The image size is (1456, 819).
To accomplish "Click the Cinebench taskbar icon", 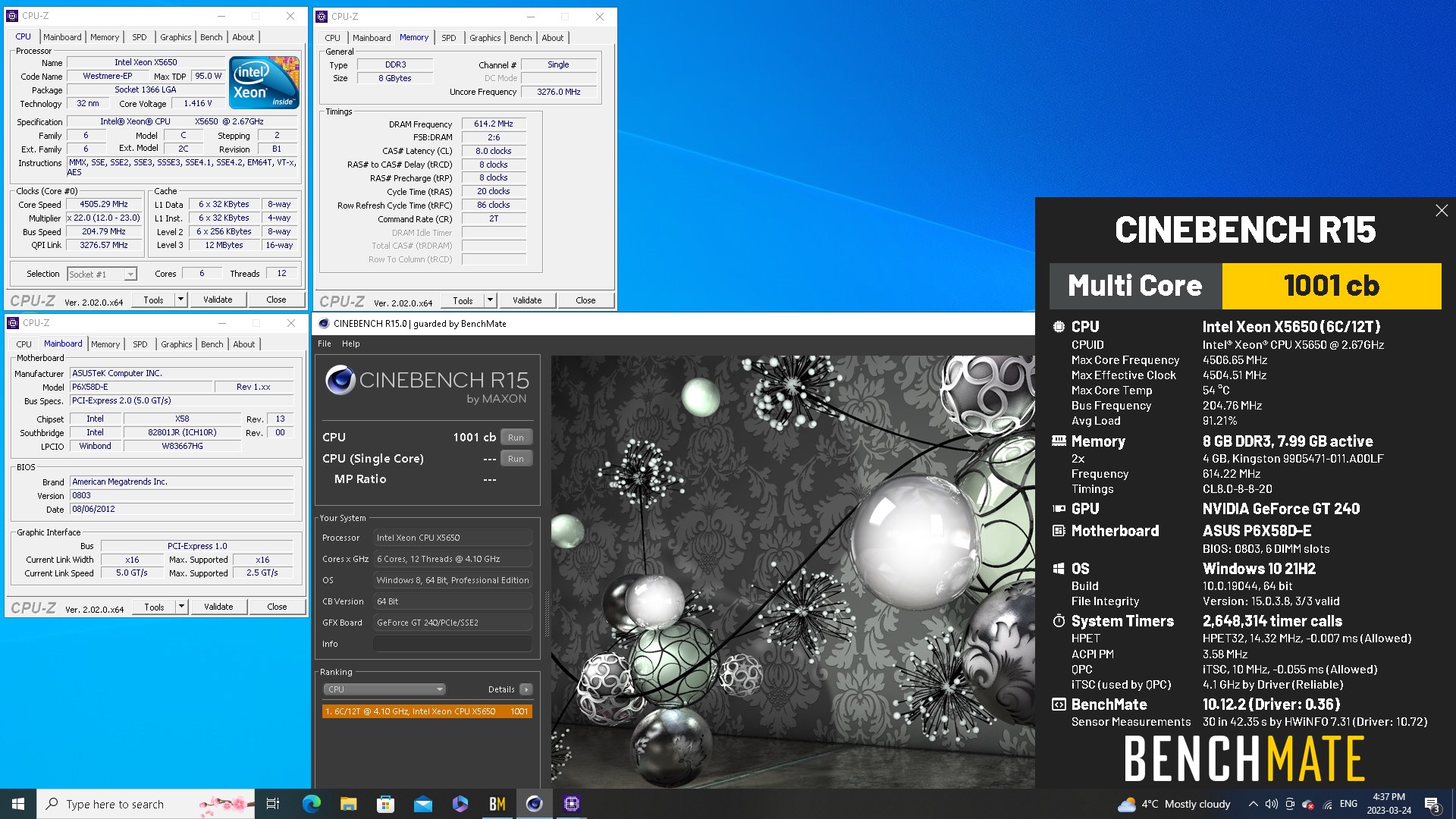I will coord(535,804).
